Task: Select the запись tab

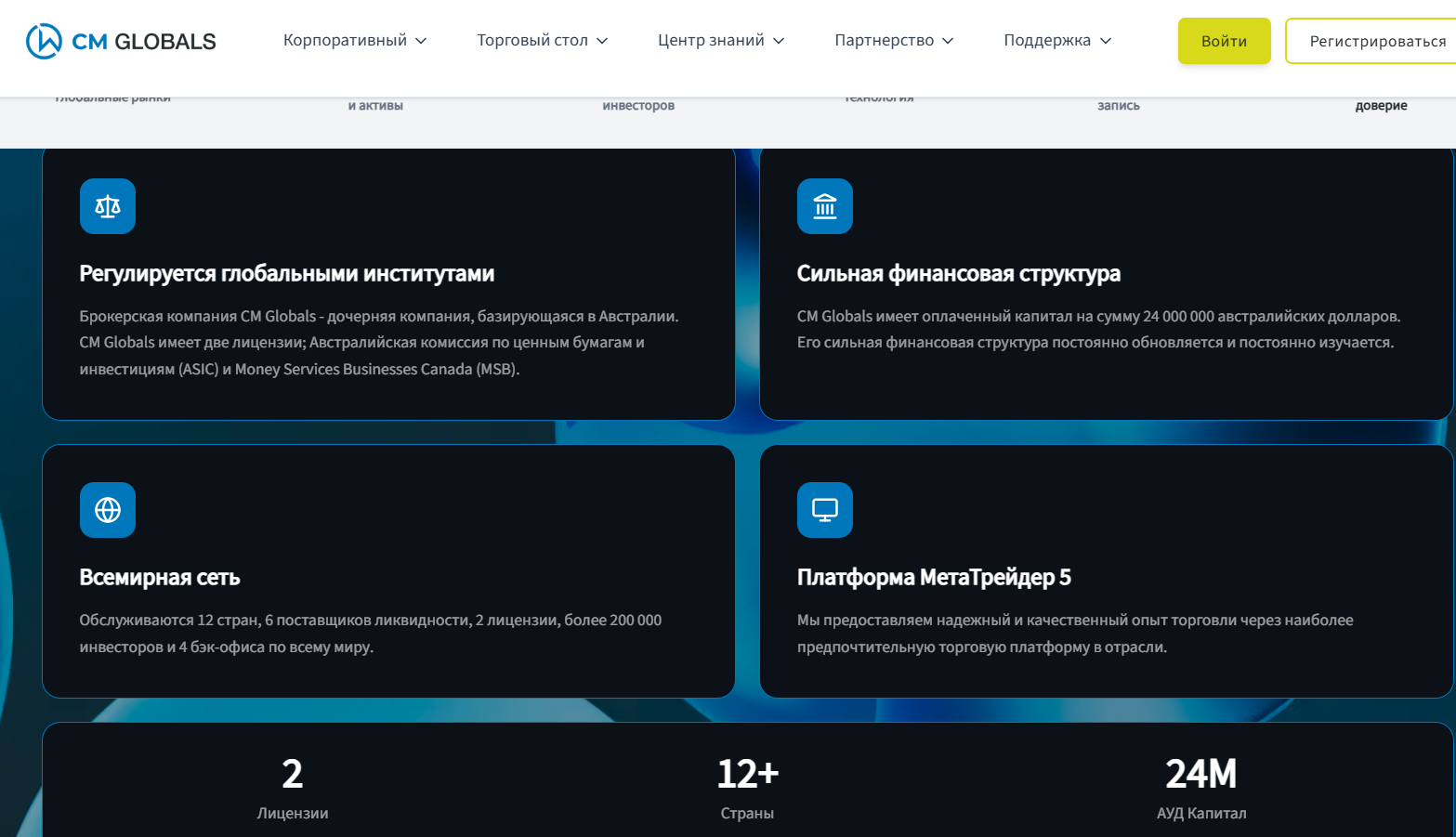Action: tap(1118, 106)
